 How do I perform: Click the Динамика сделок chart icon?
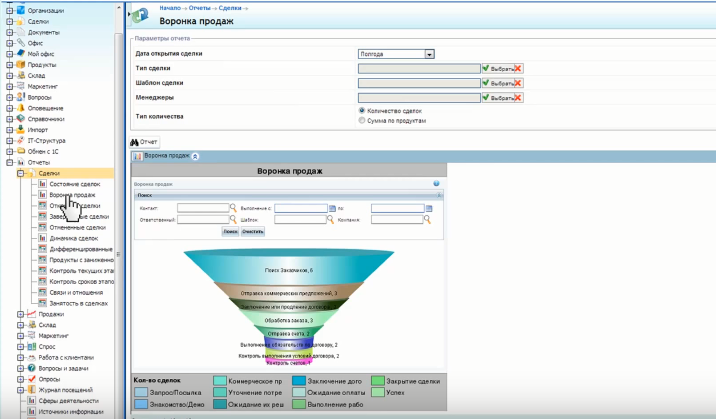(x=42, y=238)
